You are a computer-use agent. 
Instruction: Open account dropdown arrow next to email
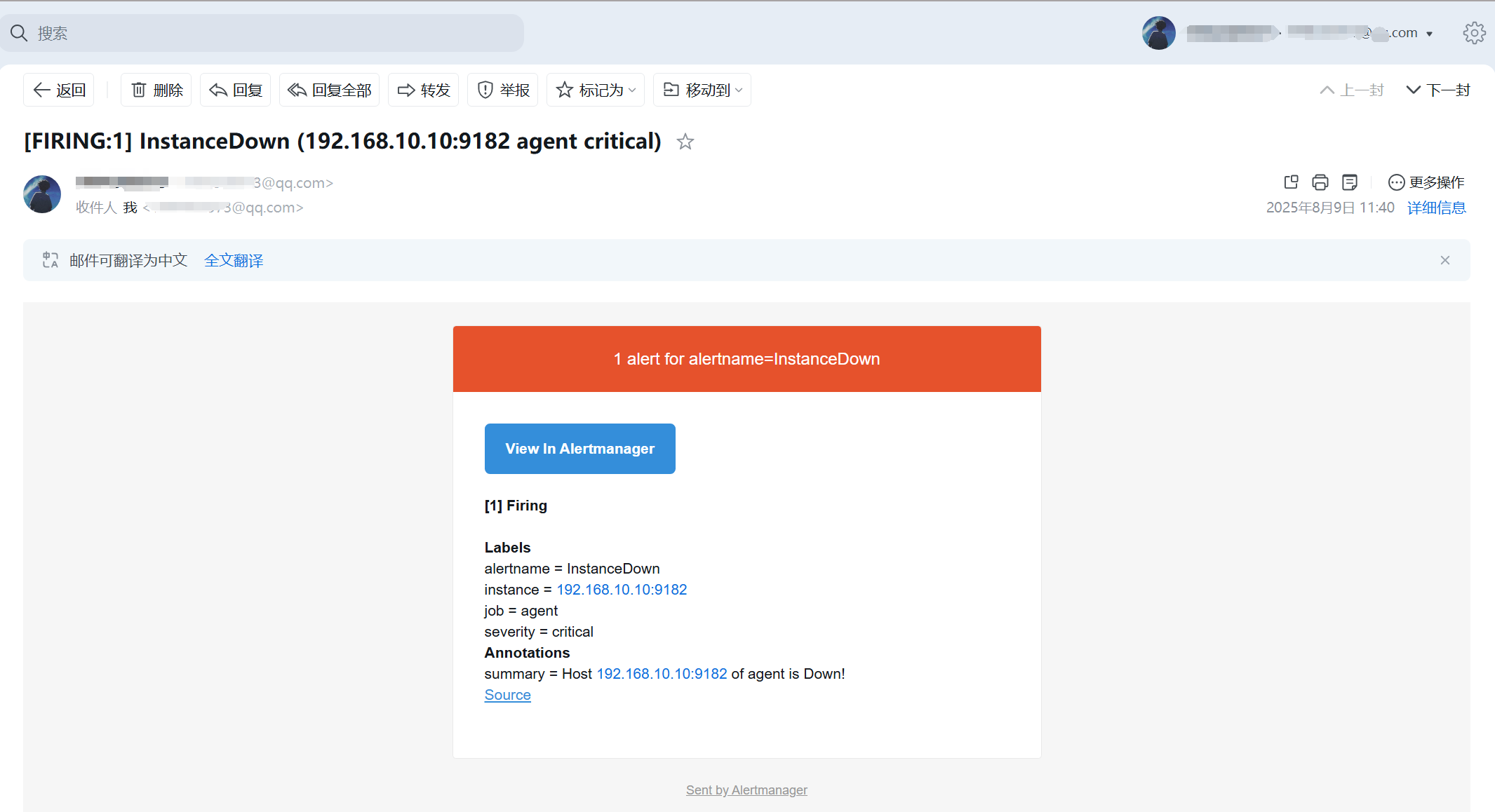pos(1429,34)
